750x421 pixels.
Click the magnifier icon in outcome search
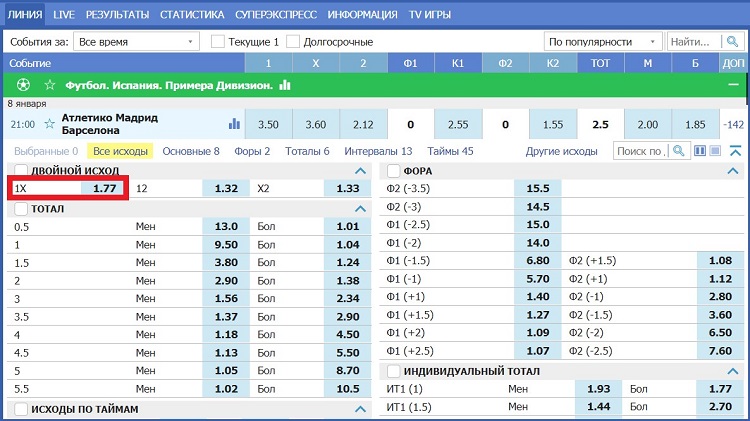pos(678,151)
